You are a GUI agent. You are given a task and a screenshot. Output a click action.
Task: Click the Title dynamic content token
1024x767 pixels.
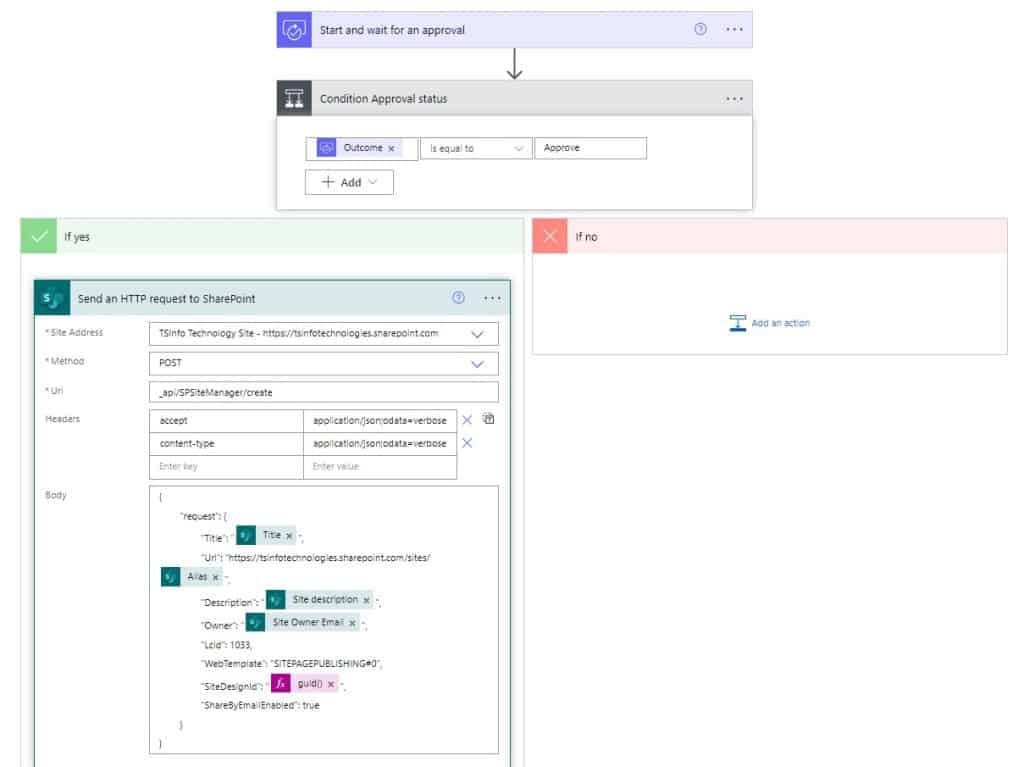pyautogui.click(x=265, y=536)
